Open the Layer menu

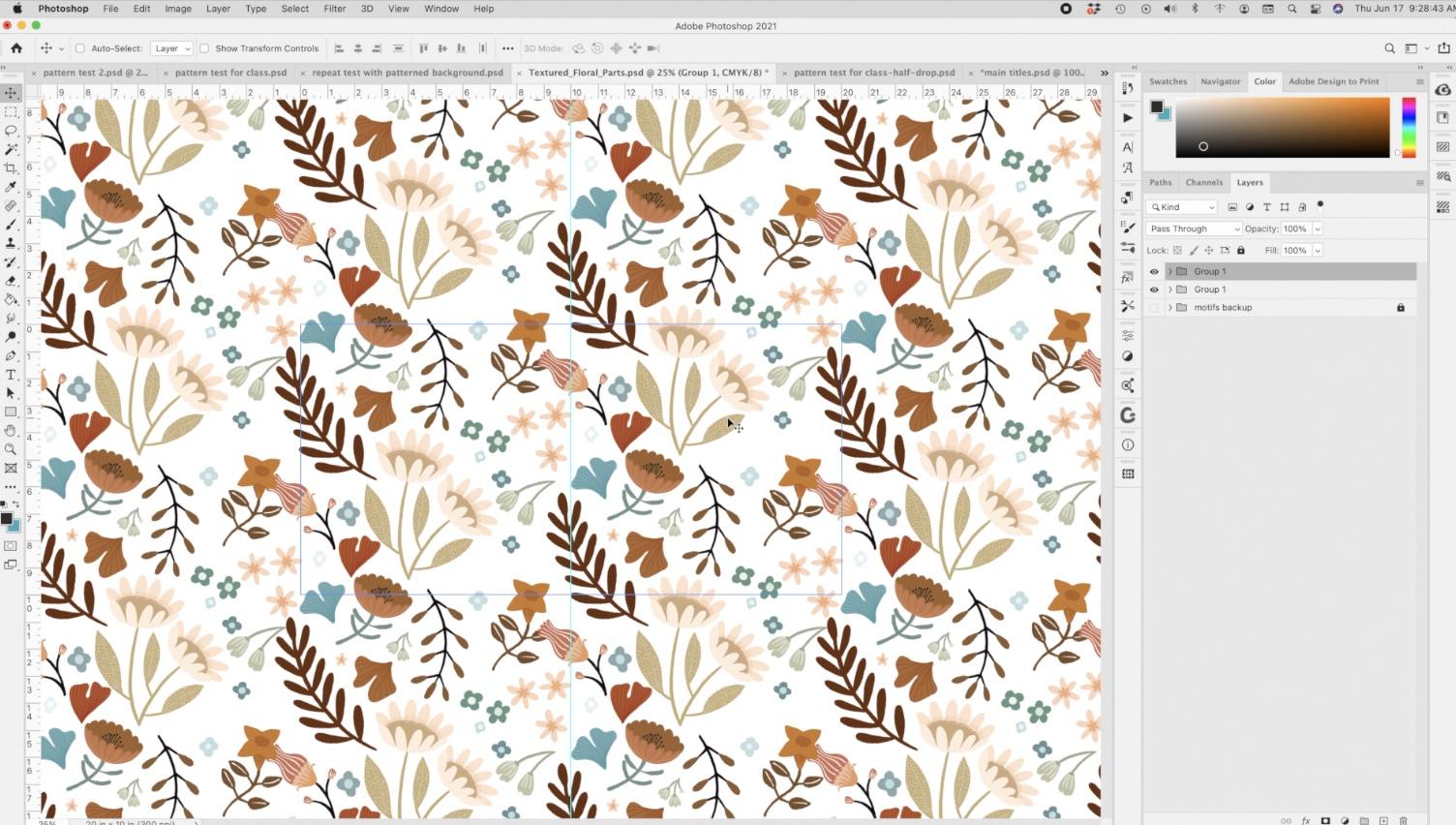pyautogui.click(x=218, y=9)
